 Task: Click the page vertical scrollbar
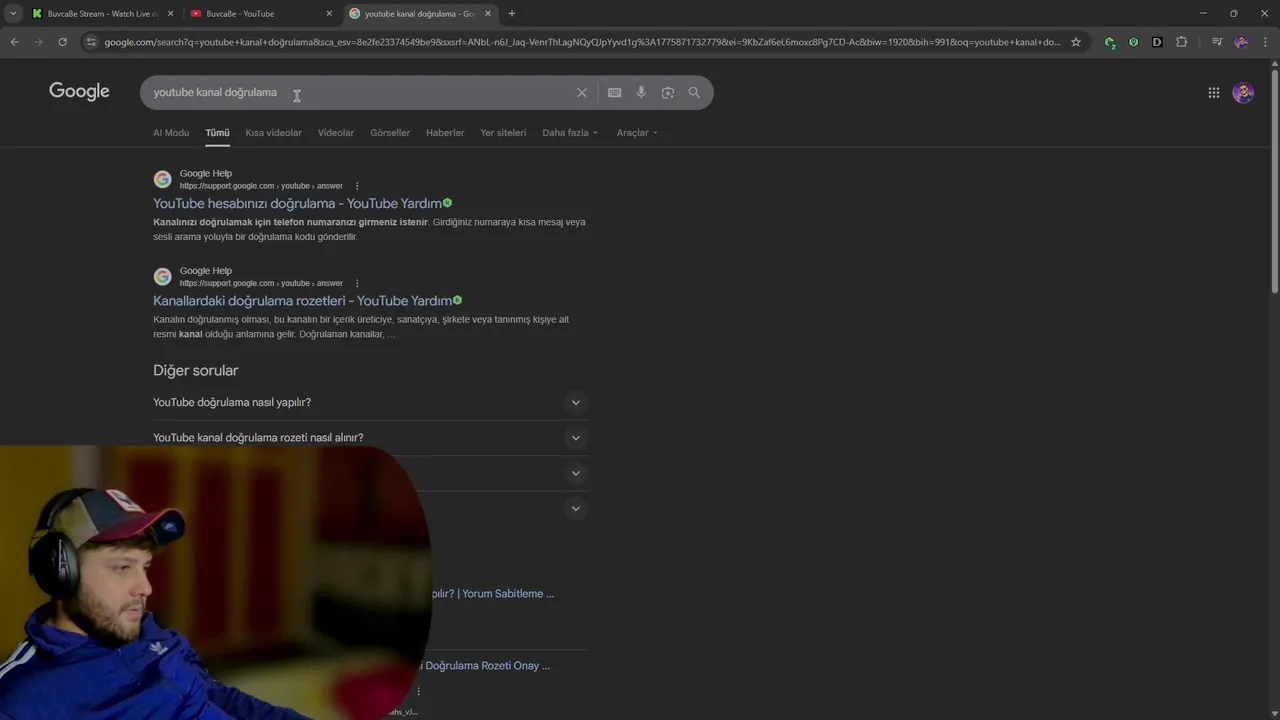1274,180
